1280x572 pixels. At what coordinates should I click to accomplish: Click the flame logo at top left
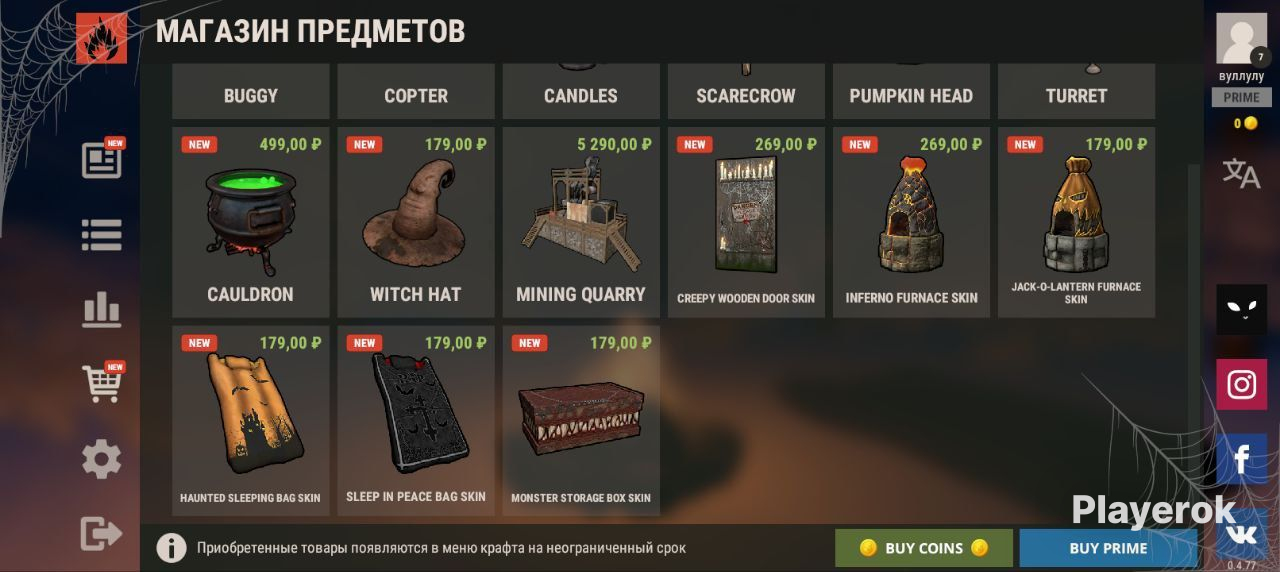(x=101, y=38)
